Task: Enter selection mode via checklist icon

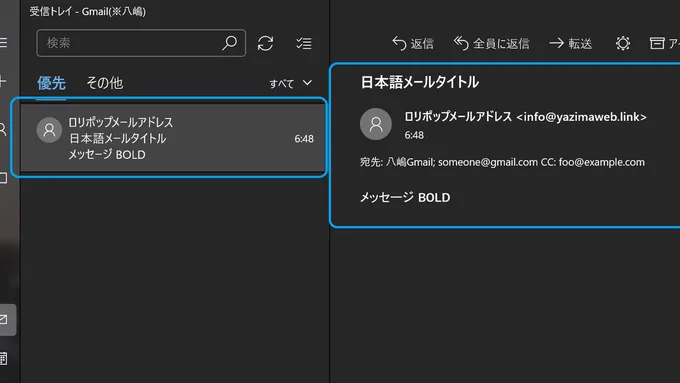Action: coord(304,43)
